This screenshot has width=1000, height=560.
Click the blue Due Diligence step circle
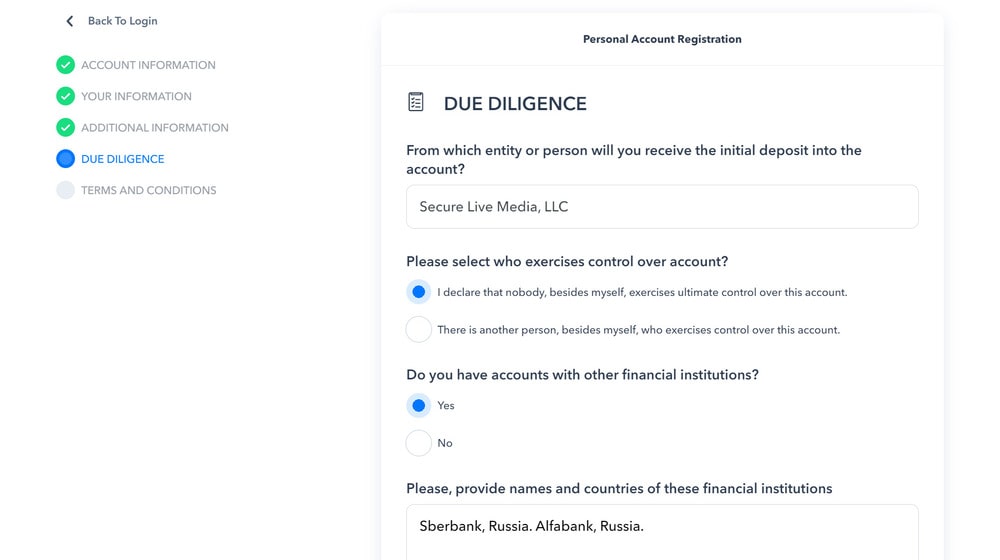[65, 159]
